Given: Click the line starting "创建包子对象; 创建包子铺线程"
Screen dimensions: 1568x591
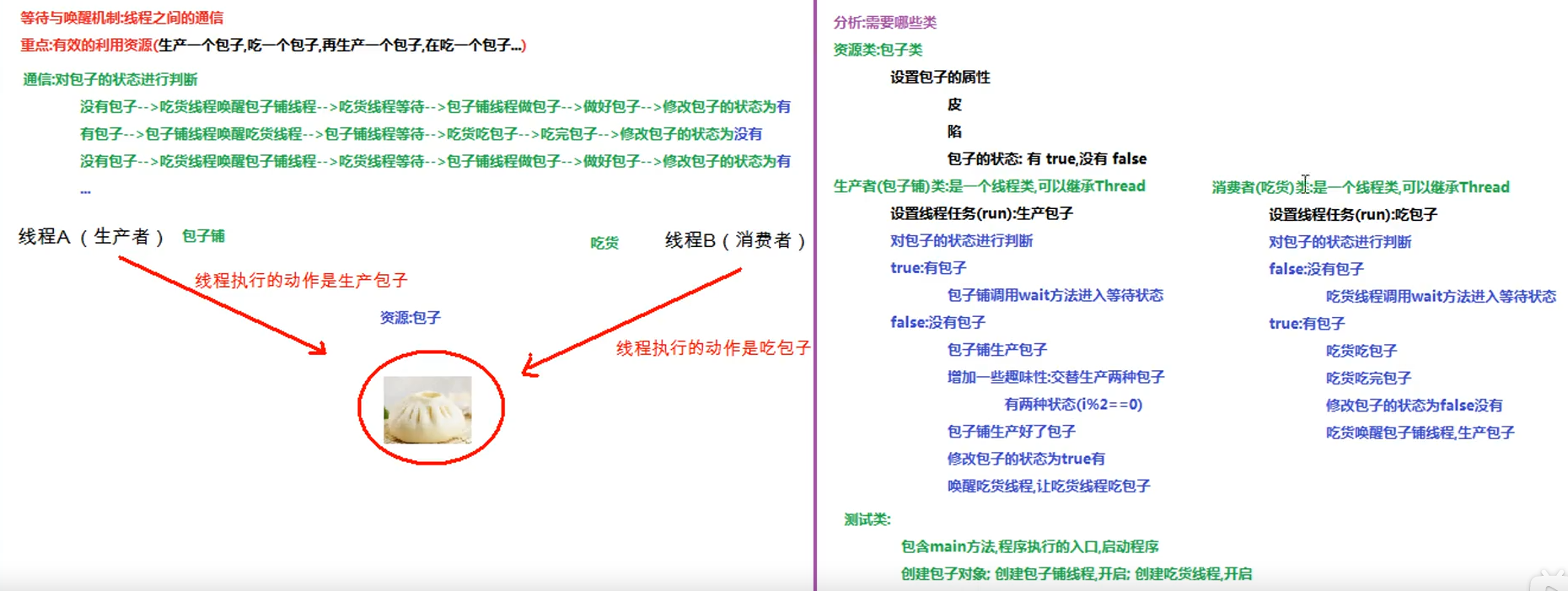Looking at the screenshot, I should 1076,574.
